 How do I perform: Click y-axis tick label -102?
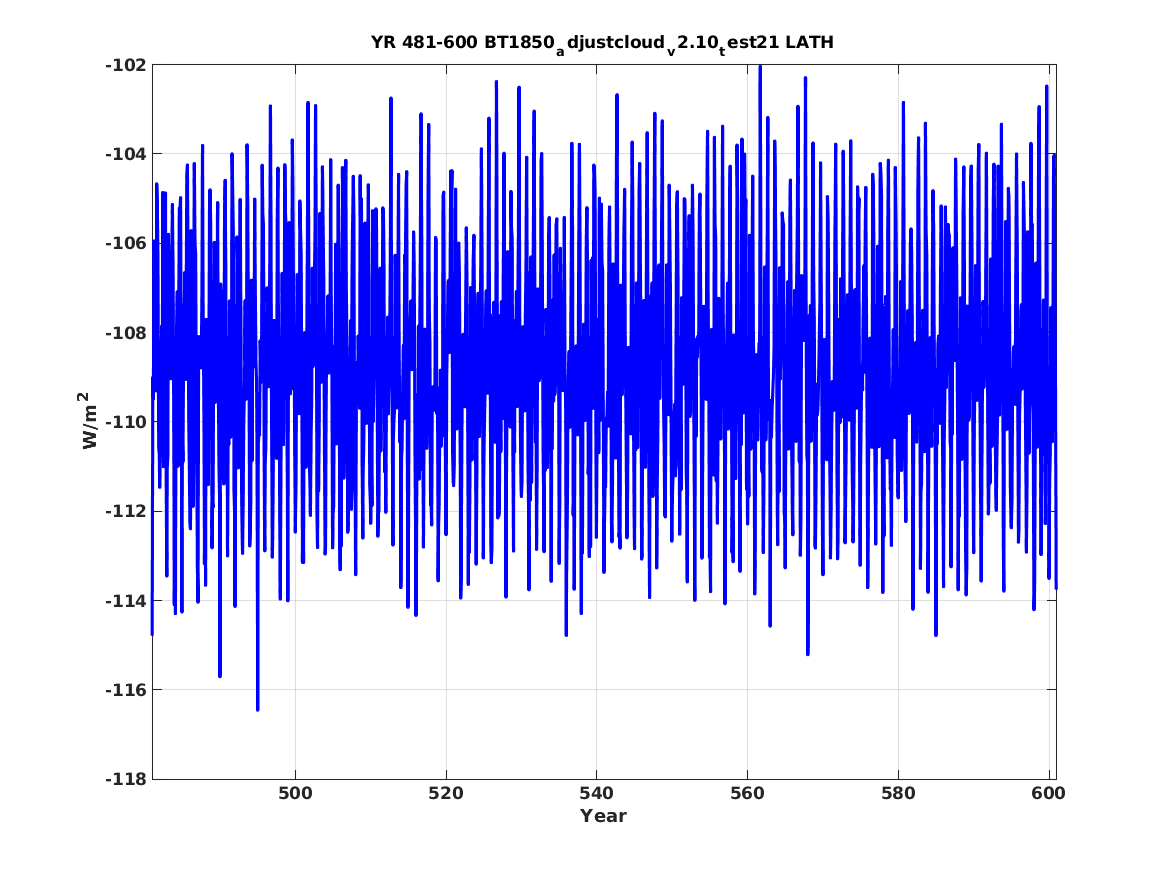click(126, 65)
